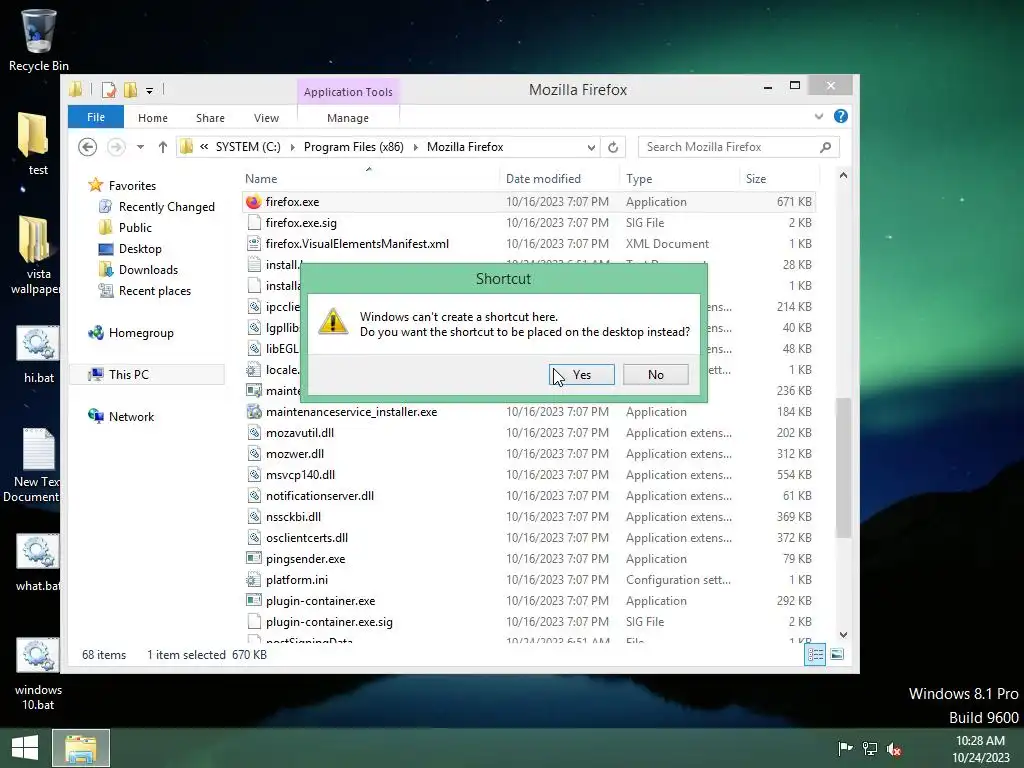This screenshot has width=1024, height=768.
Task: Expand the address bar history dropdown
Action: 591,147
